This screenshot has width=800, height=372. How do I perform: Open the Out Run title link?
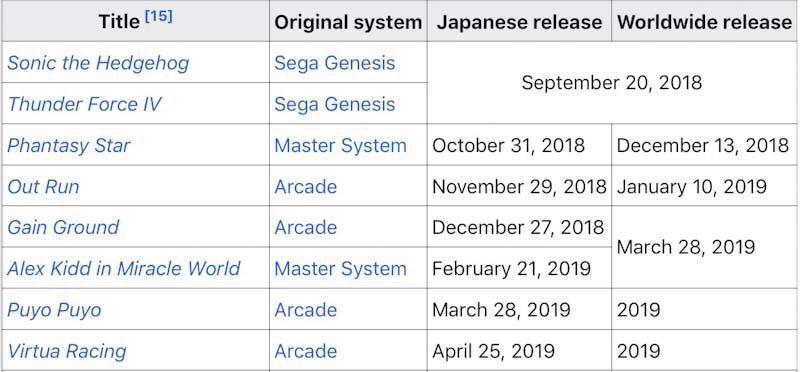[x=43, y=186]
